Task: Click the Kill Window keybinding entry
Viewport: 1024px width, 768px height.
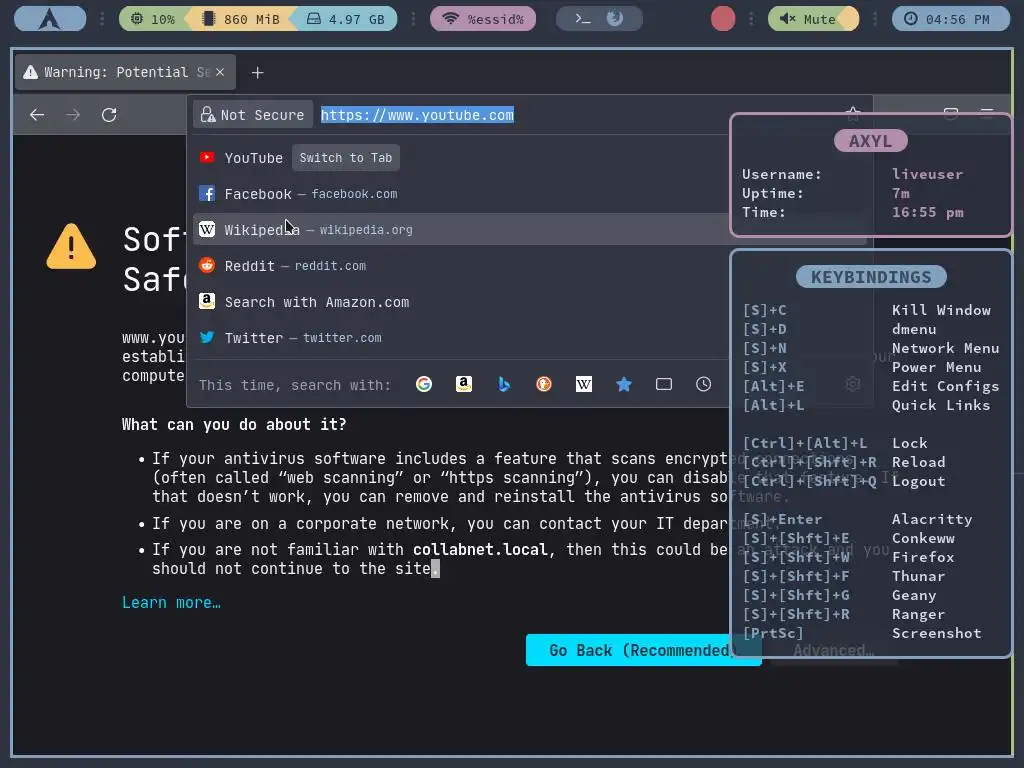Action: tap(941, 310)
